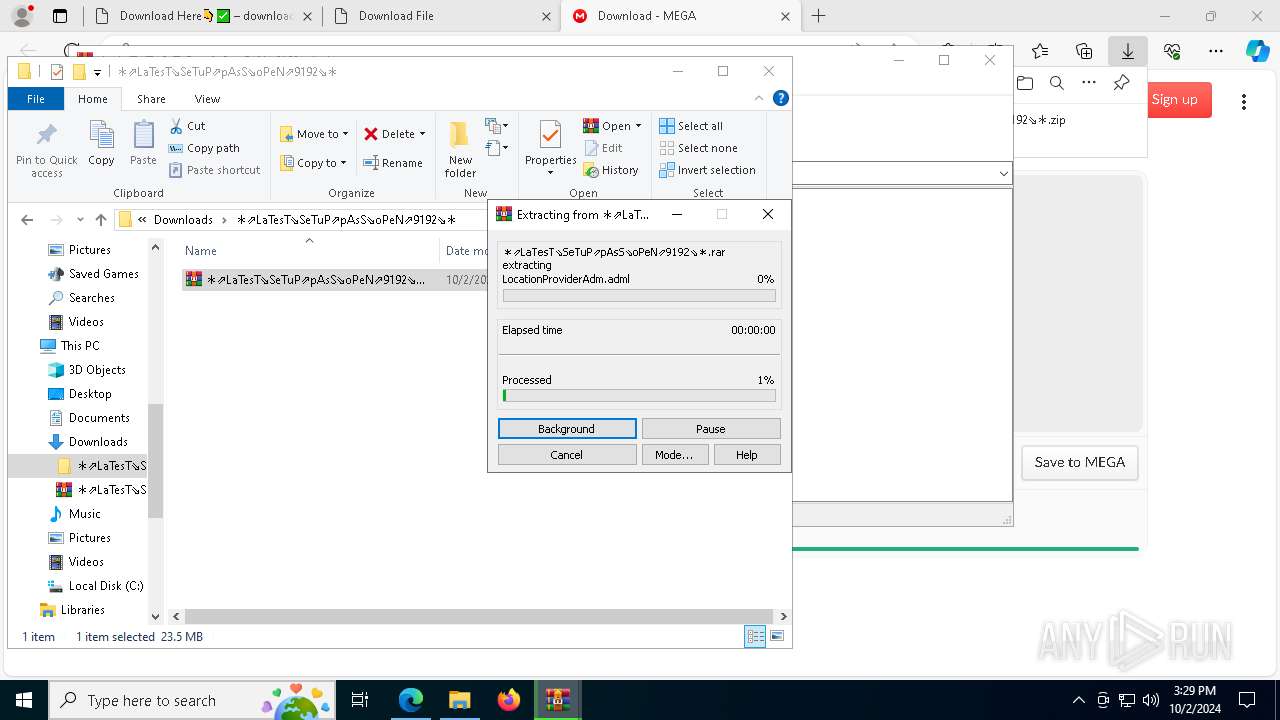The width and height of the screenshot is (1280, 720).
Task: Click the Background button in extraction dialog
Action: 567,429
